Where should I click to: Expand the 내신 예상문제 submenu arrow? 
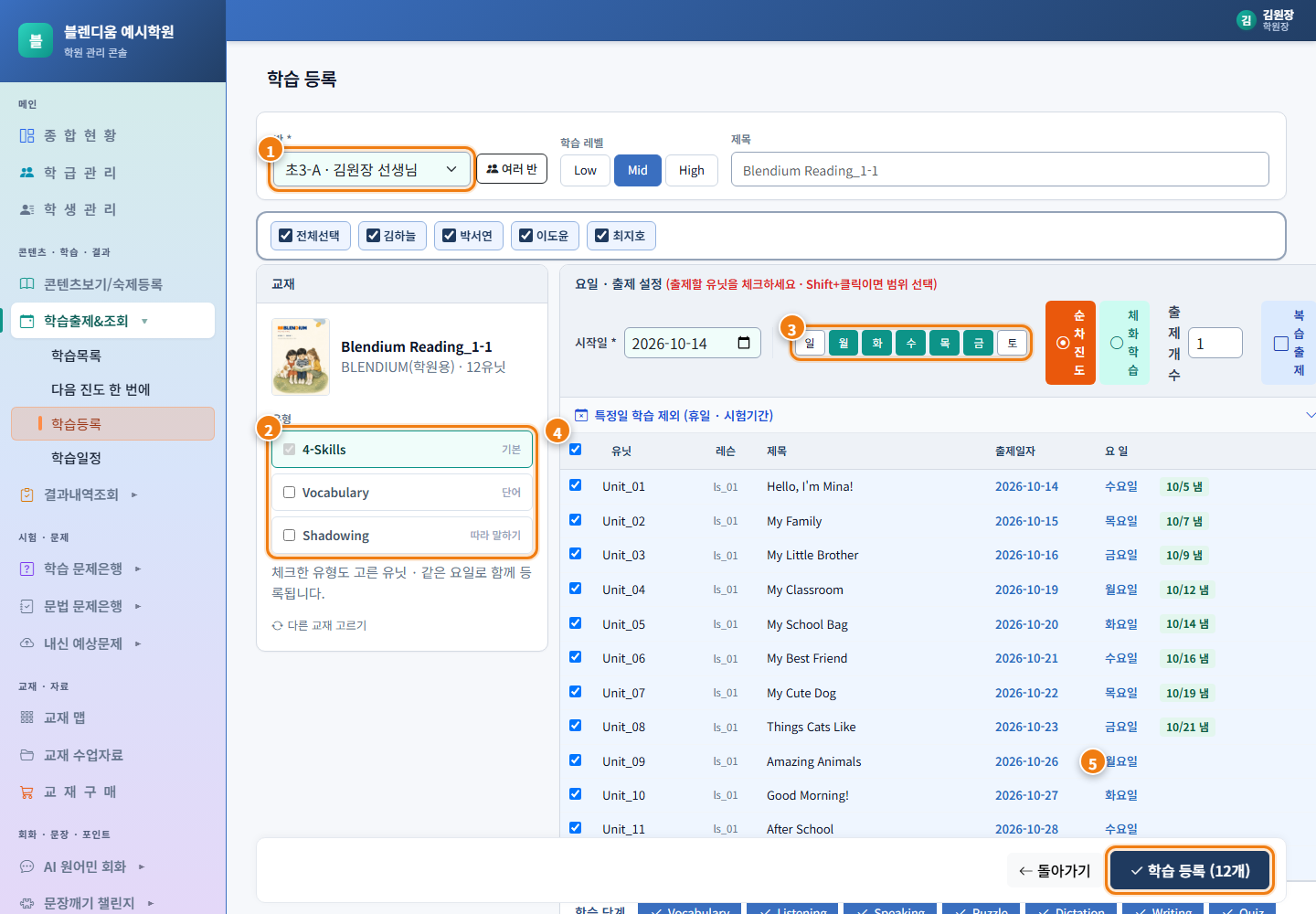(138, 643)
